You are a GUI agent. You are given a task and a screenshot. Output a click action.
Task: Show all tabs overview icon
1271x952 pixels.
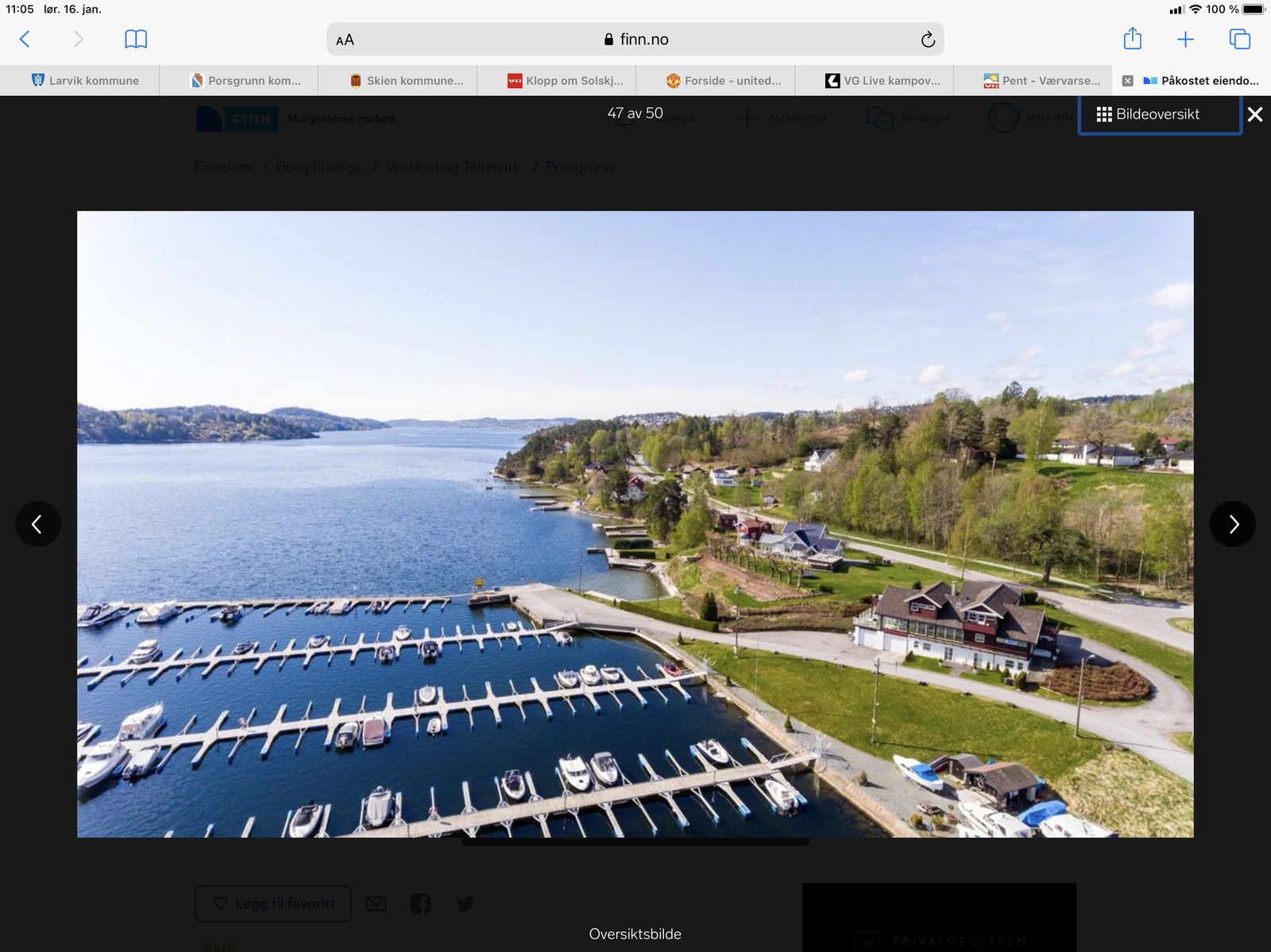click(1239, 39)
